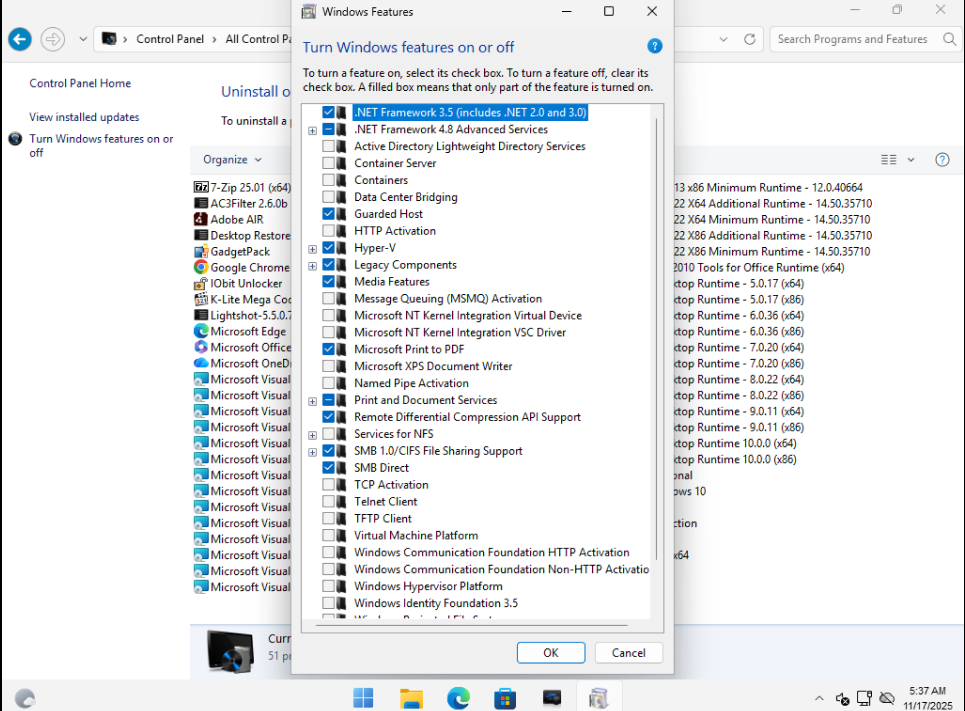Image resolution: width=965 pixels, height=711 pixels.
Task: Expand the Hyper-V feature tree
Action: (x=313, y=248)
